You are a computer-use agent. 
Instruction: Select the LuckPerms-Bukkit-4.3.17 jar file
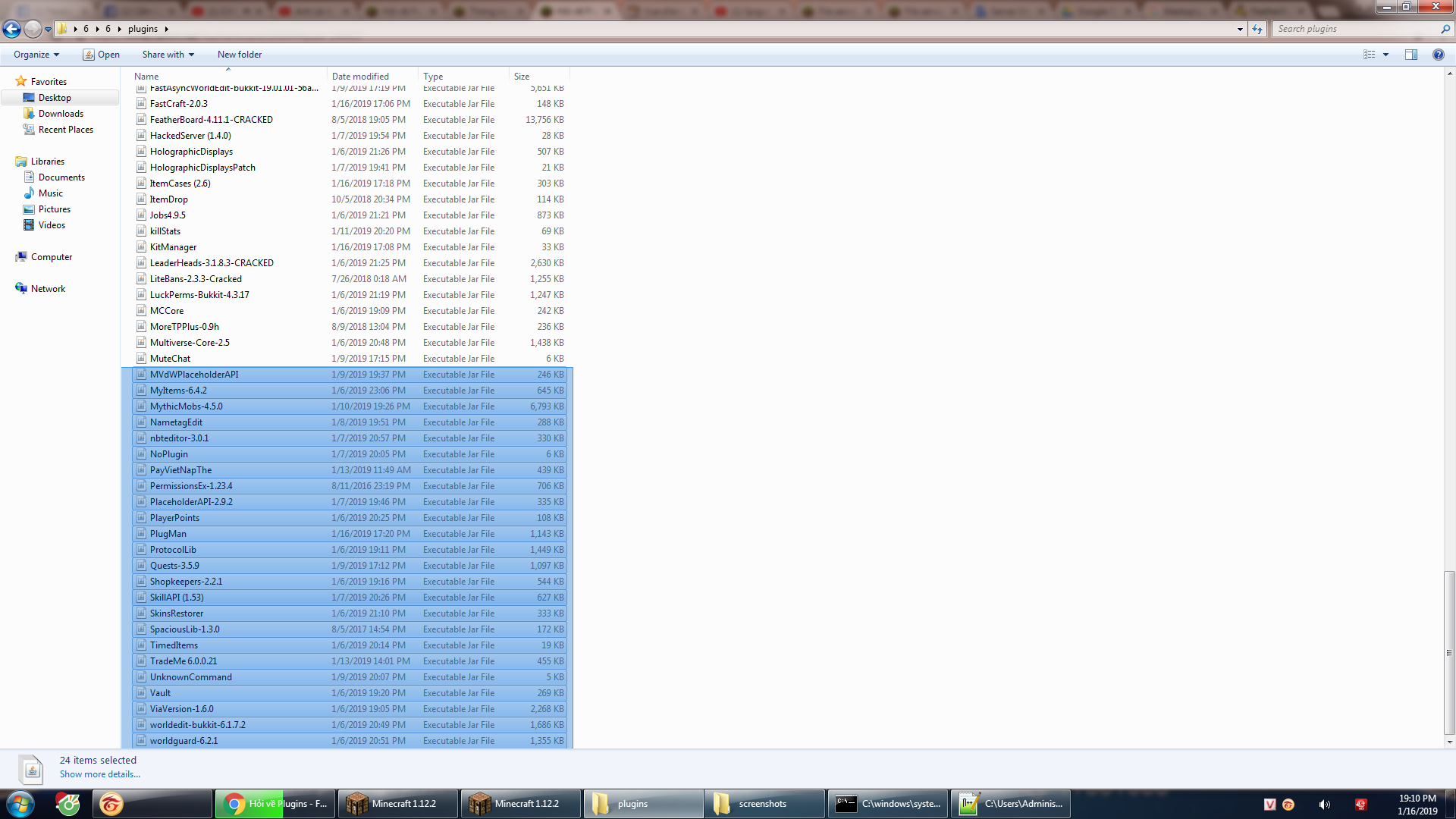pos(199,295)
